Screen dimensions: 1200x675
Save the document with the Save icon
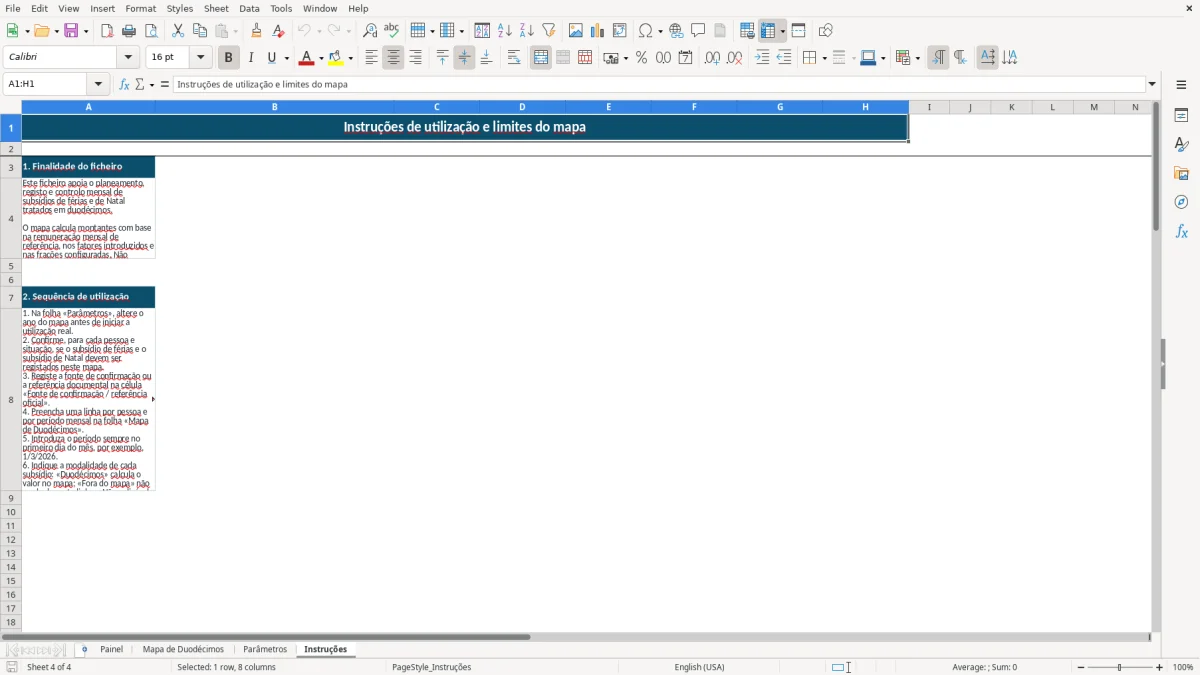click(x=71, y=31)
